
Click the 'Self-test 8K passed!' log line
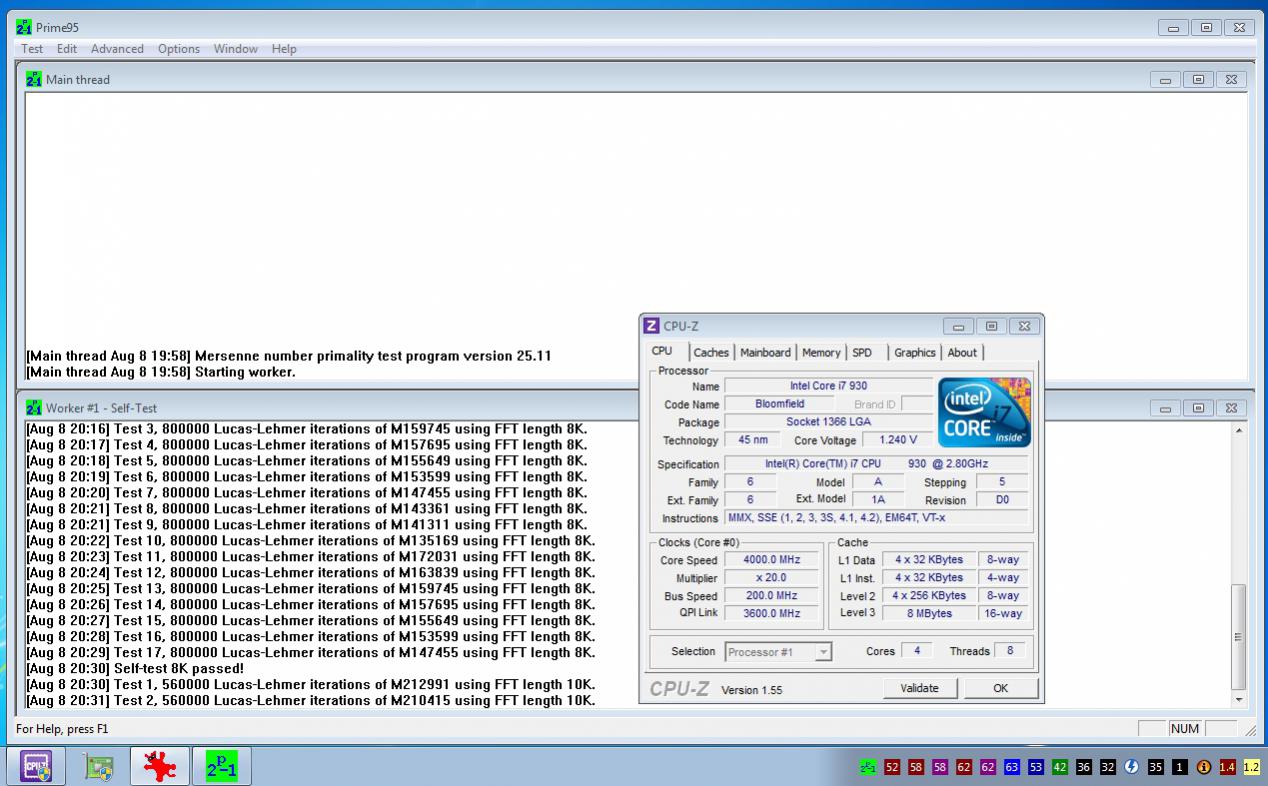[135, 668]
